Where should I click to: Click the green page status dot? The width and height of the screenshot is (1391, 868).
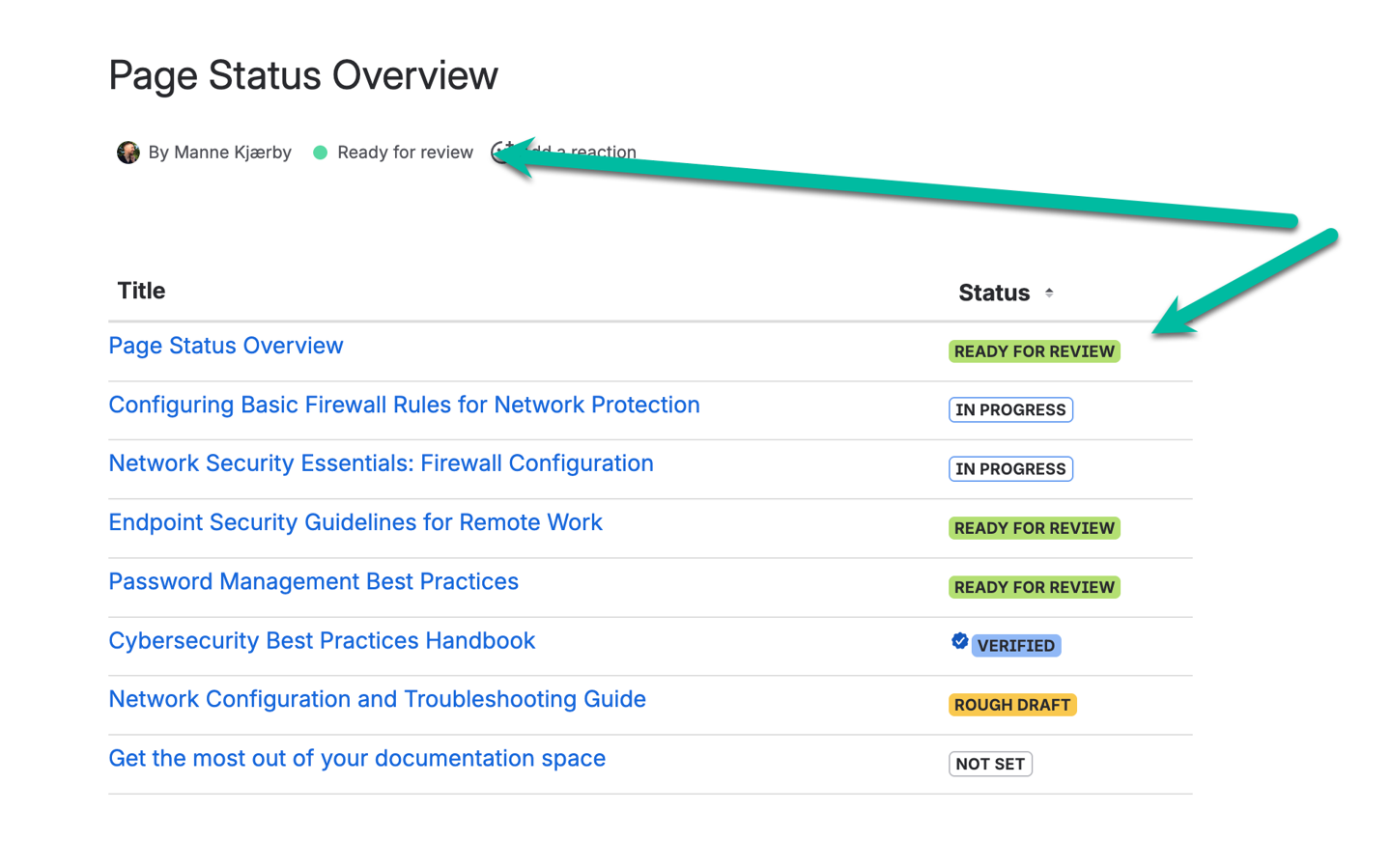(x=321, y=153)
